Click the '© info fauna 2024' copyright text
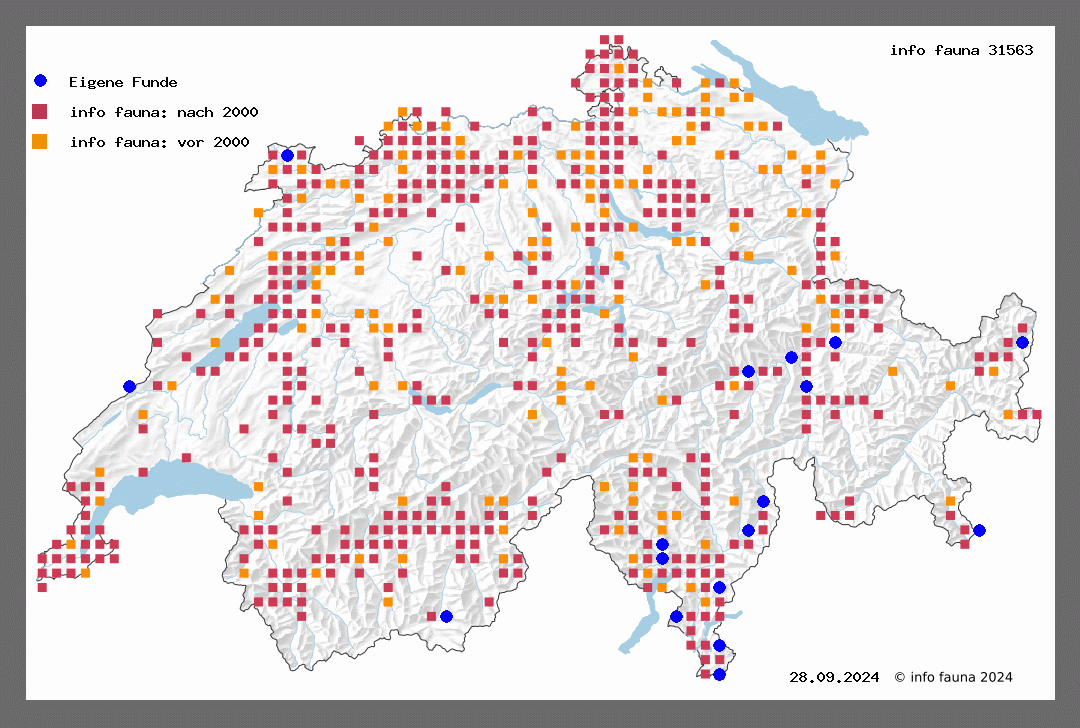This screenshot has width=1080, height=728. coord(953,677)
